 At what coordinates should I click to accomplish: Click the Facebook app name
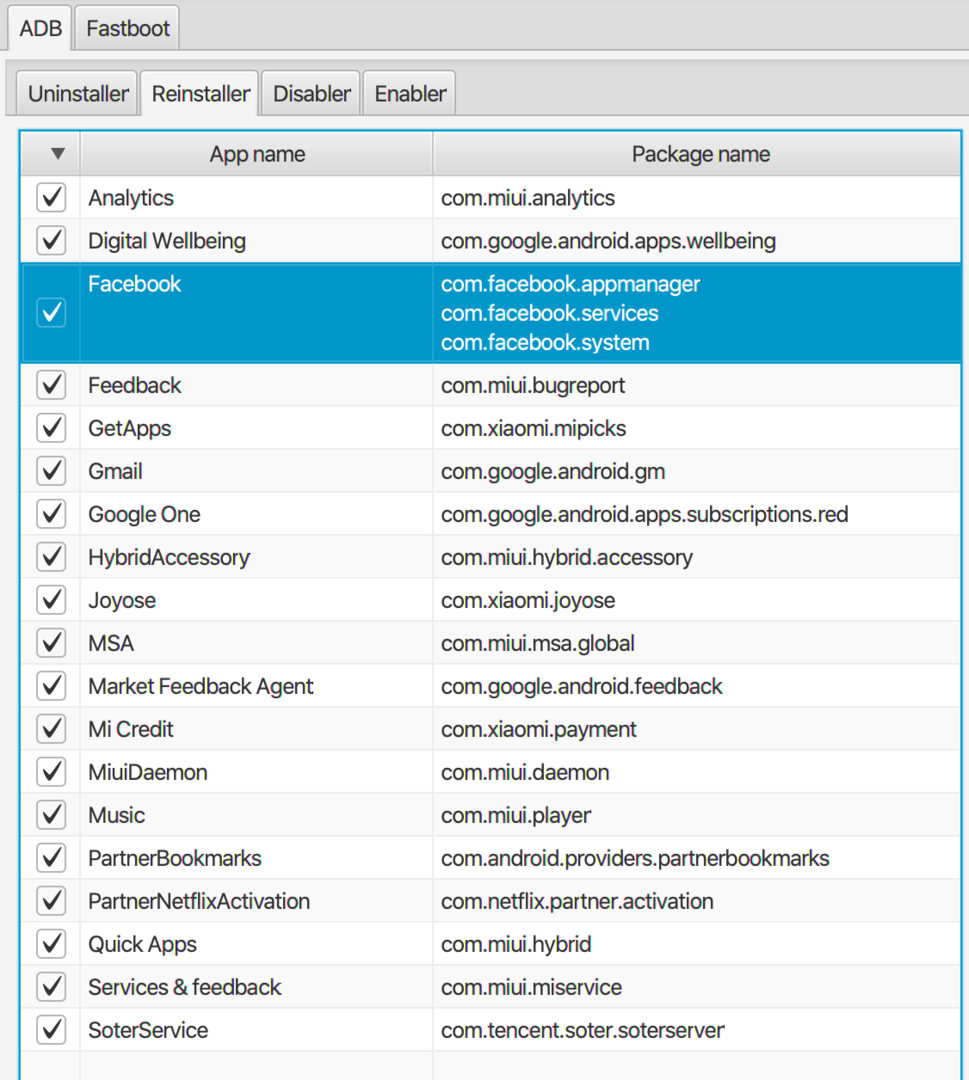(134, 284)
